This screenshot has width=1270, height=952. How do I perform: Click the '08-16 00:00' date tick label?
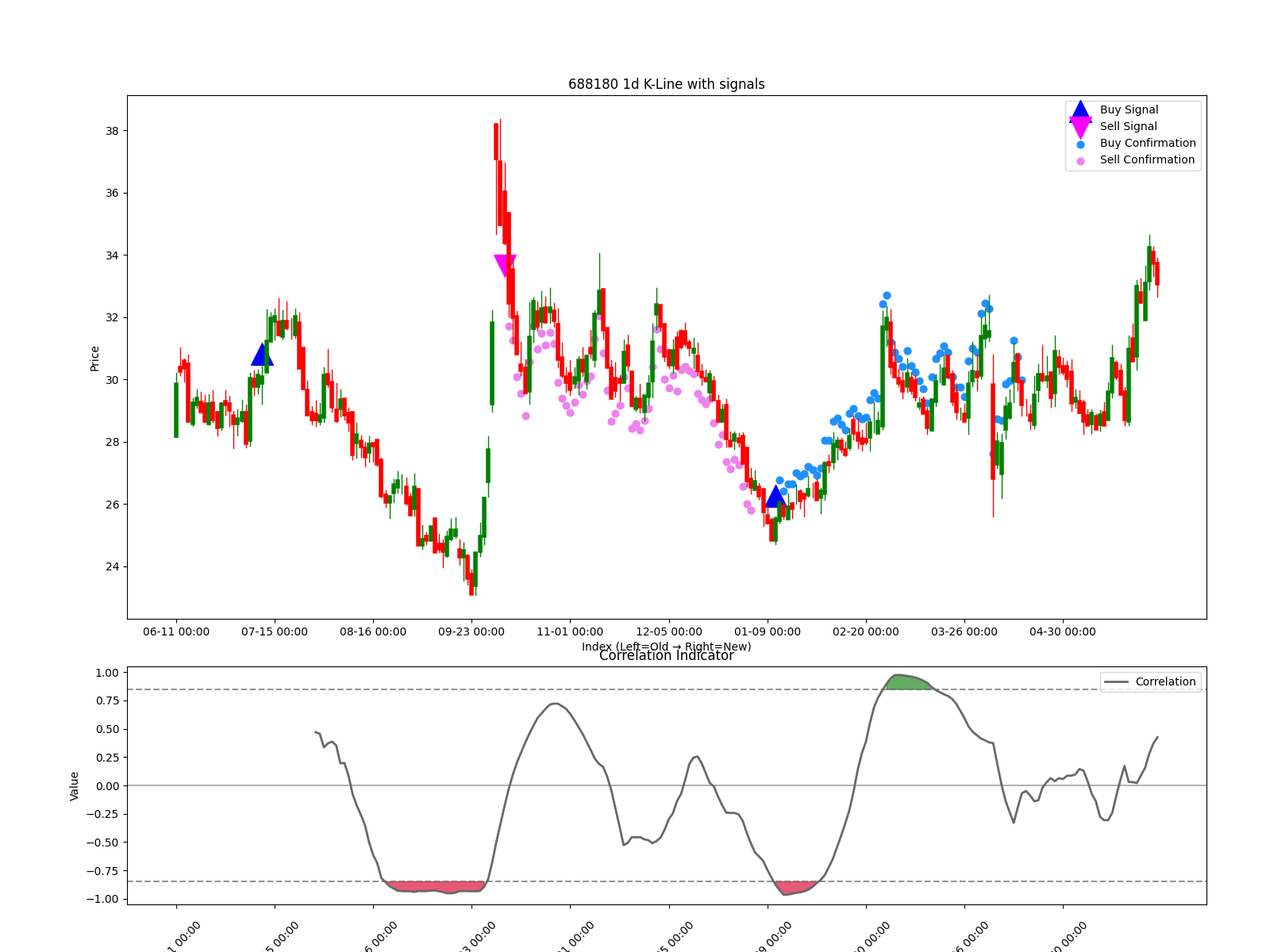click(373, 631)
